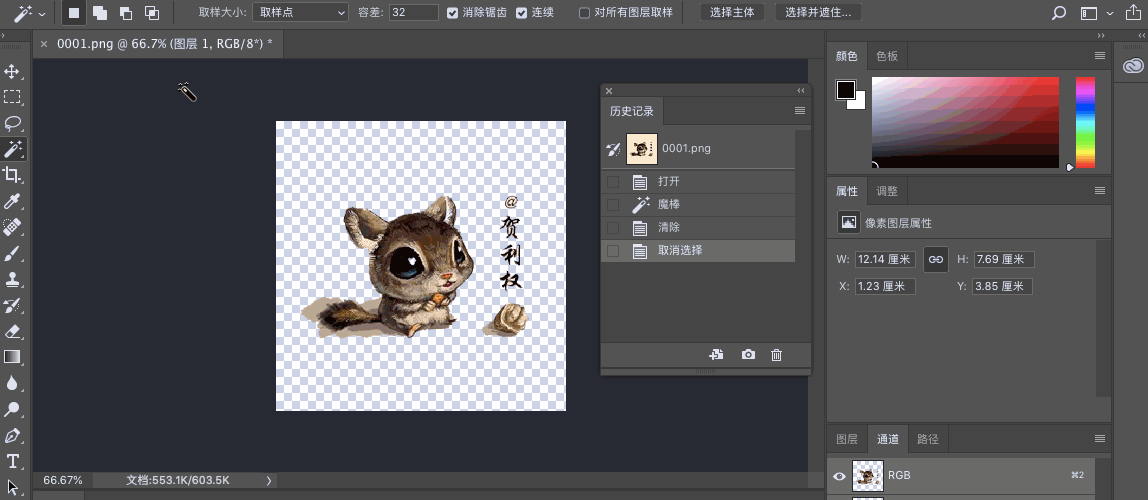Image resolution: width=1148 pixels, height=500 pixels.
Task: Open Magic Wand tool preset picker arrow
Action: click(x=41, y=13)
